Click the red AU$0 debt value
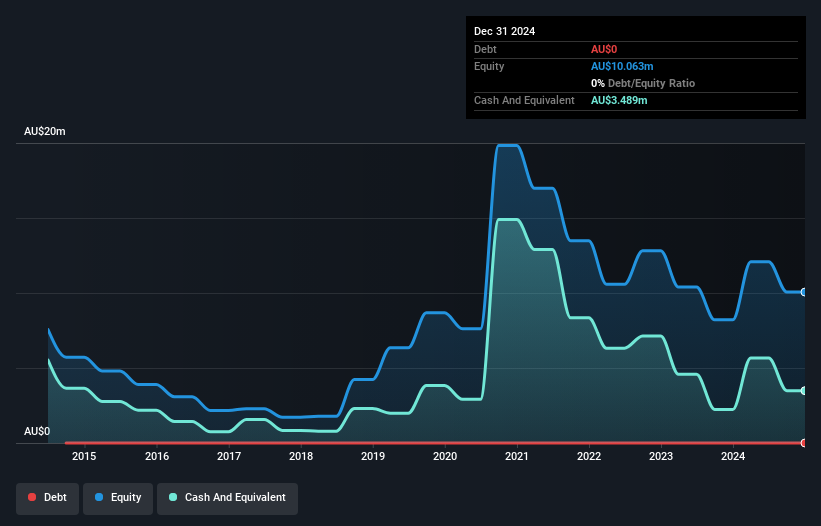The image size is (821, 526). (604, 49)
